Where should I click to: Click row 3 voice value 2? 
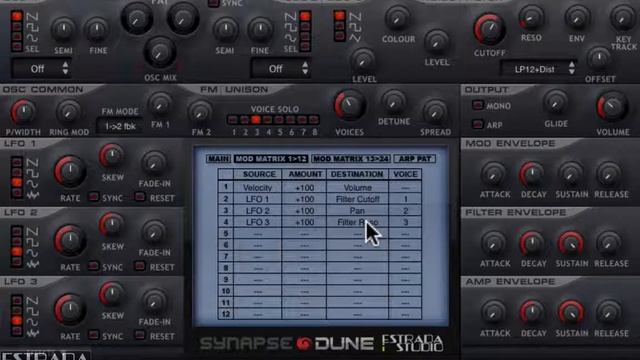coord(405,211)
